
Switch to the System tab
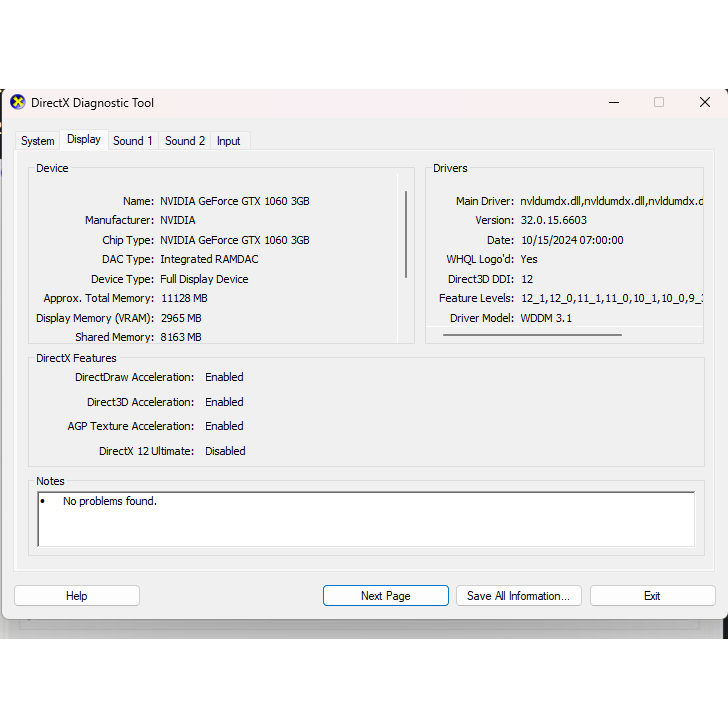(x=38, y=141)
